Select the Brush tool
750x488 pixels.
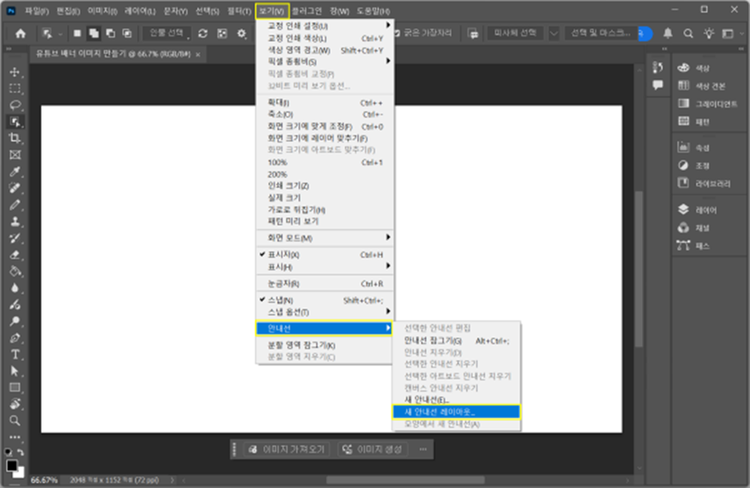15,205
